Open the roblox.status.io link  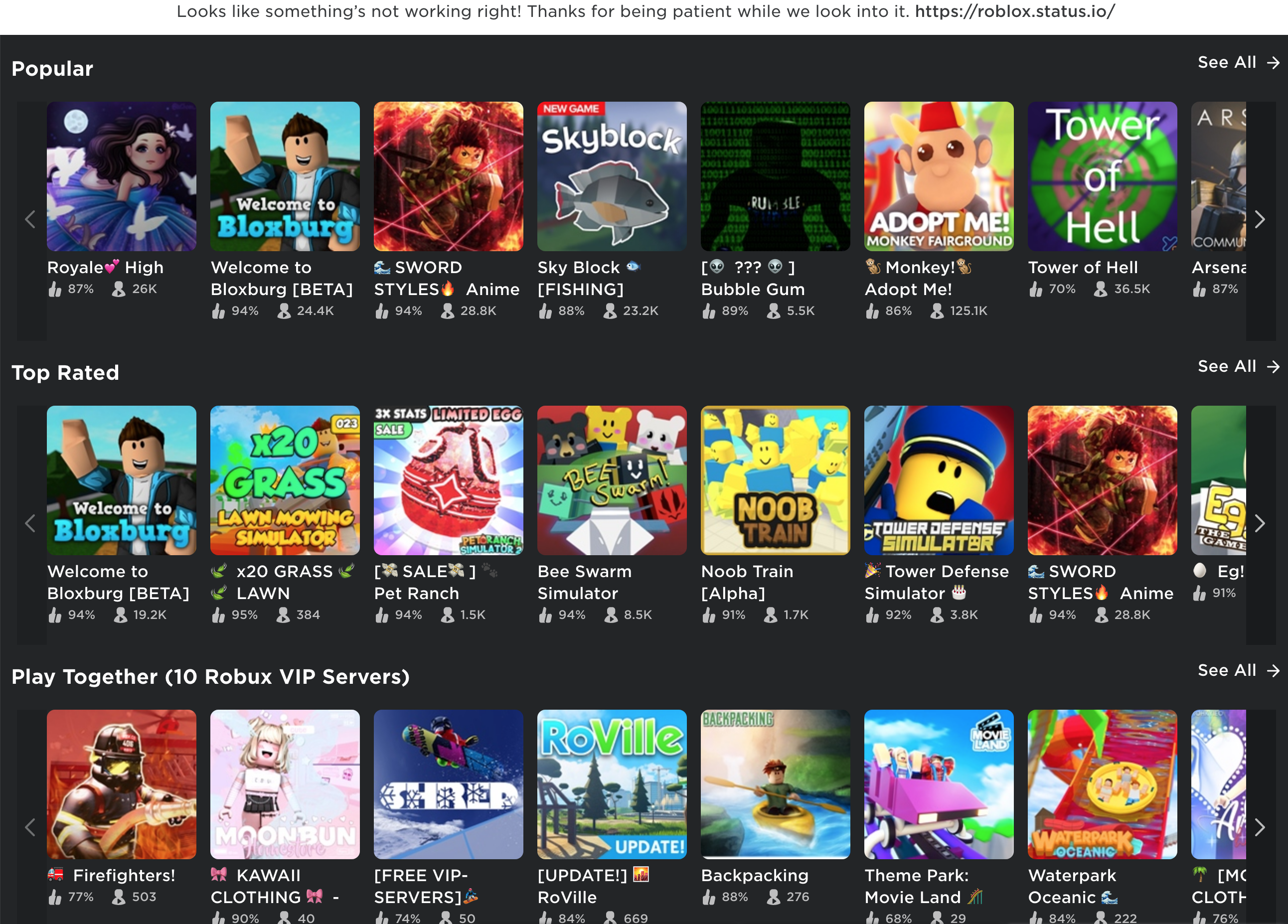[1014, 11]
